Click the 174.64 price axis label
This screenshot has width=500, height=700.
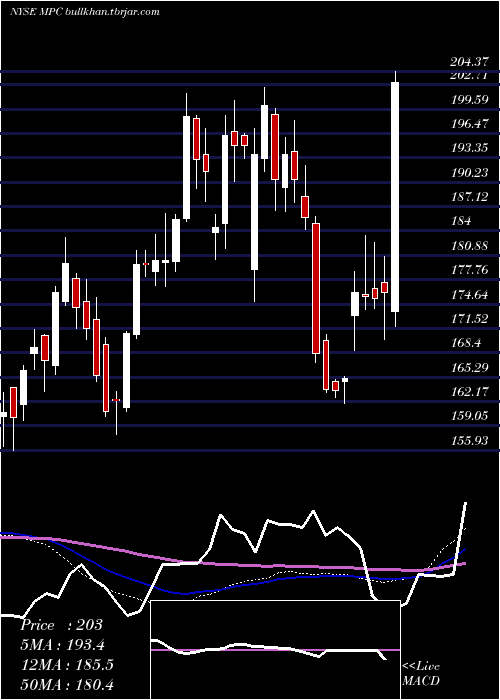tap(469, 294)
